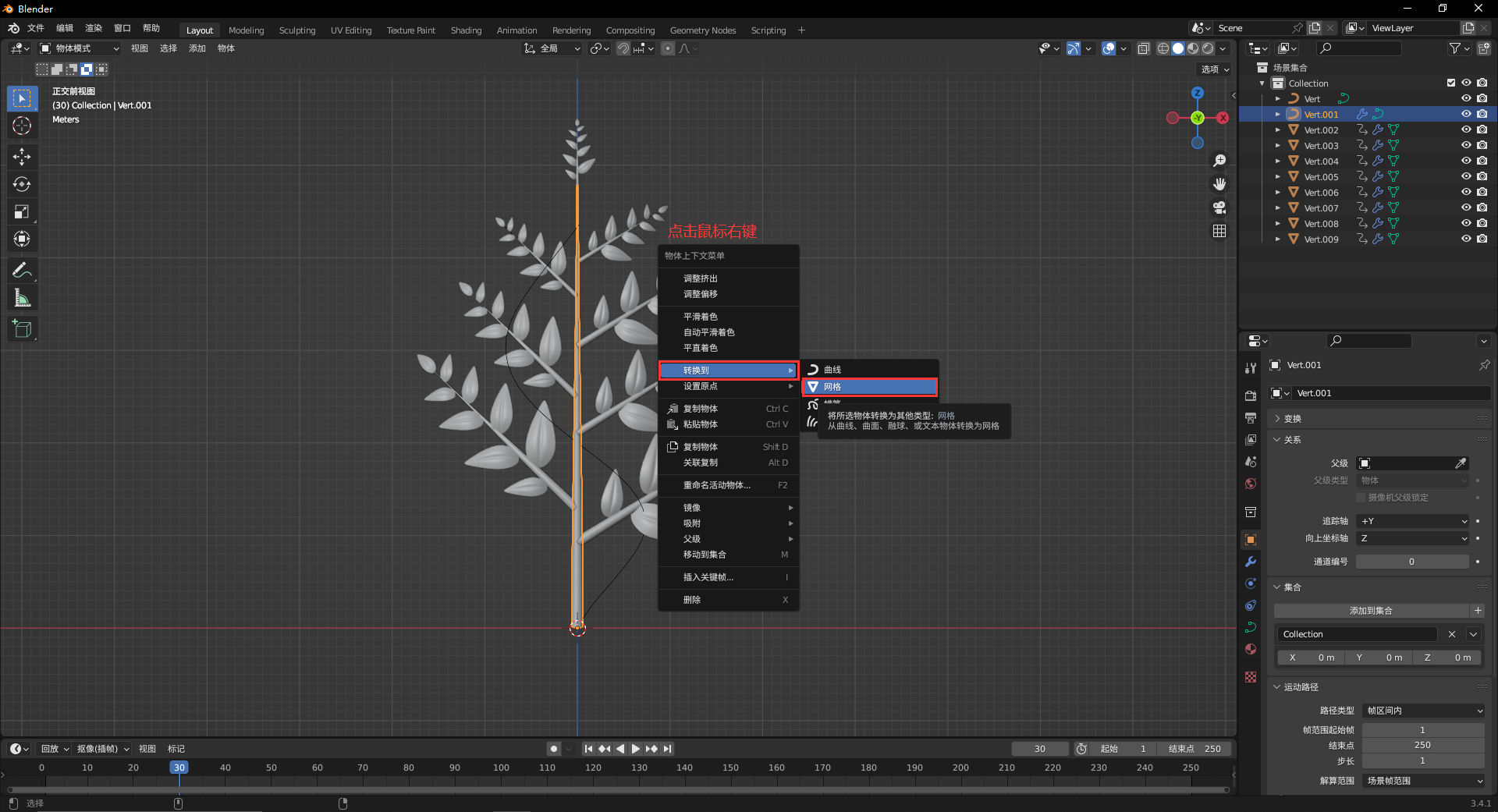Click the 通道编号 pass index field
This screenshot has width=1498, height=812.
pyautogui.click(x=1411, y=562)
